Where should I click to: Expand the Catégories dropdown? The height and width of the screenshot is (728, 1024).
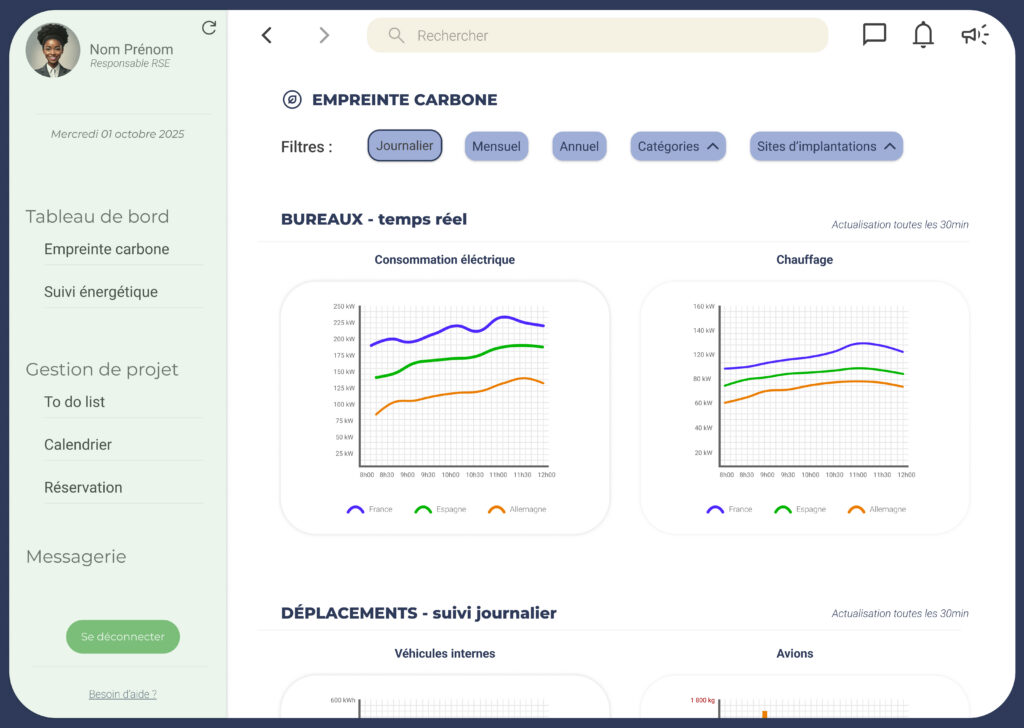pos(678,146)
